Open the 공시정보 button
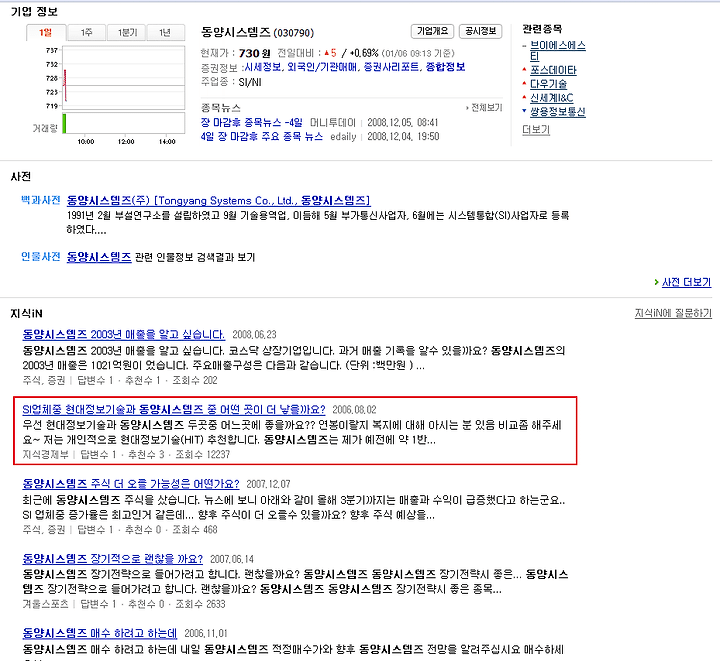The width and height of the screenshot is (720, 661). [480, 31]
